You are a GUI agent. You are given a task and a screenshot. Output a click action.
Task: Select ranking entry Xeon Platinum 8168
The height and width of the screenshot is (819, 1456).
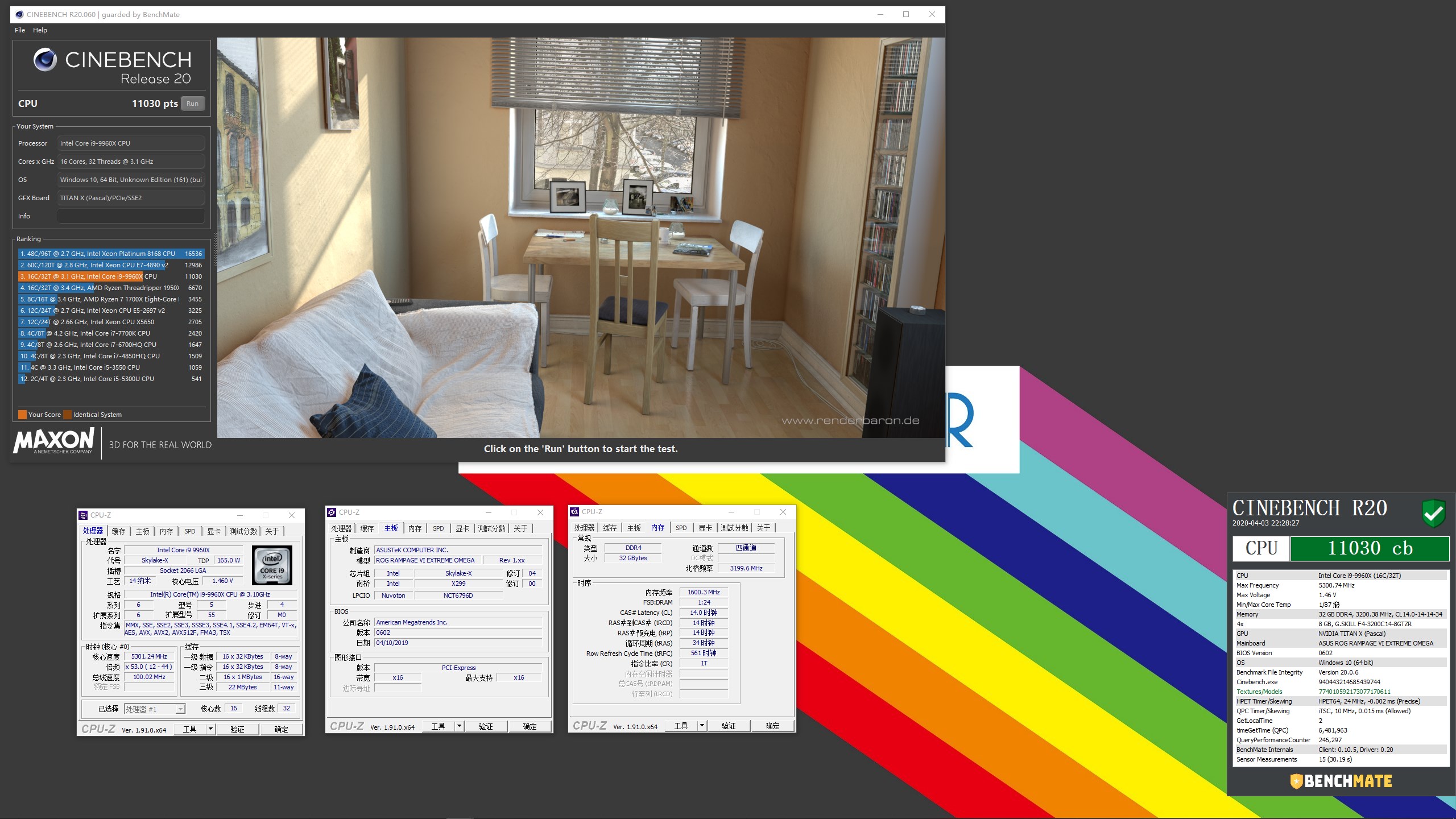point(111,254)
